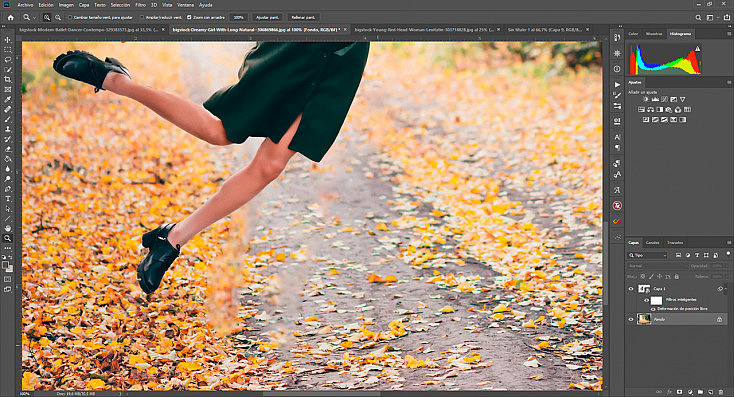Open the Filtro menu
The image size is (734, 397).
[x=140, y=5]
